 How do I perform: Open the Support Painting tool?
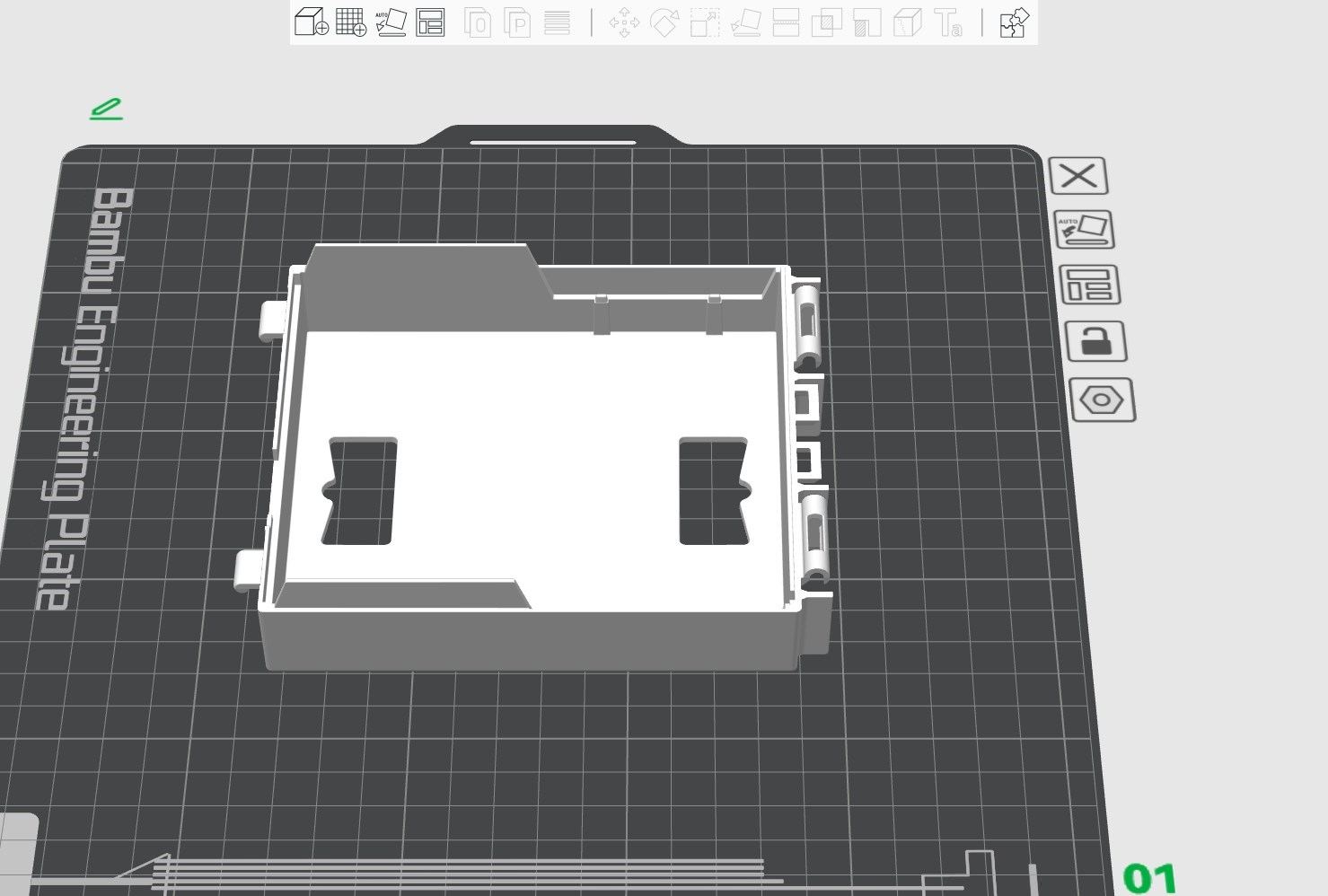[866, 22]
